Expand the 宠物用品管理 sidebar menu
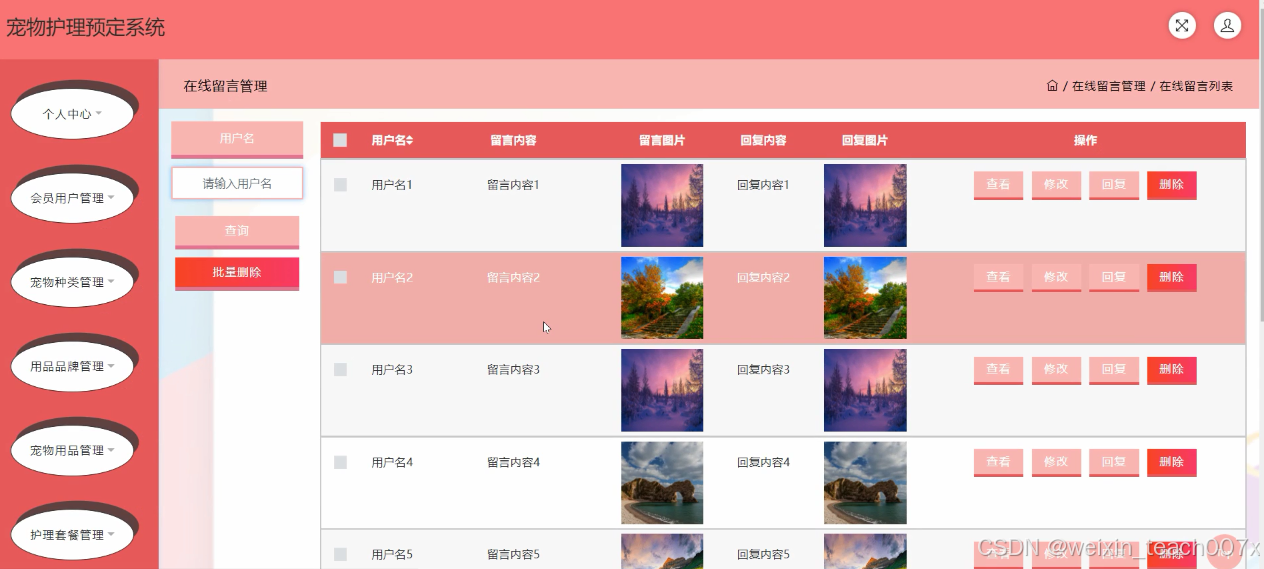 (73, 450)
